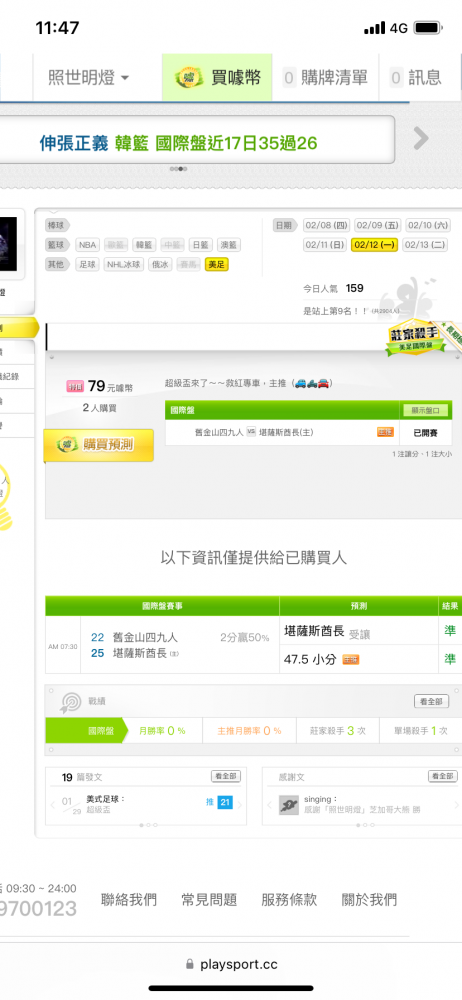Open the 訊息 tab
Viewport: 462px width, 1000px height.
point(416,78)
